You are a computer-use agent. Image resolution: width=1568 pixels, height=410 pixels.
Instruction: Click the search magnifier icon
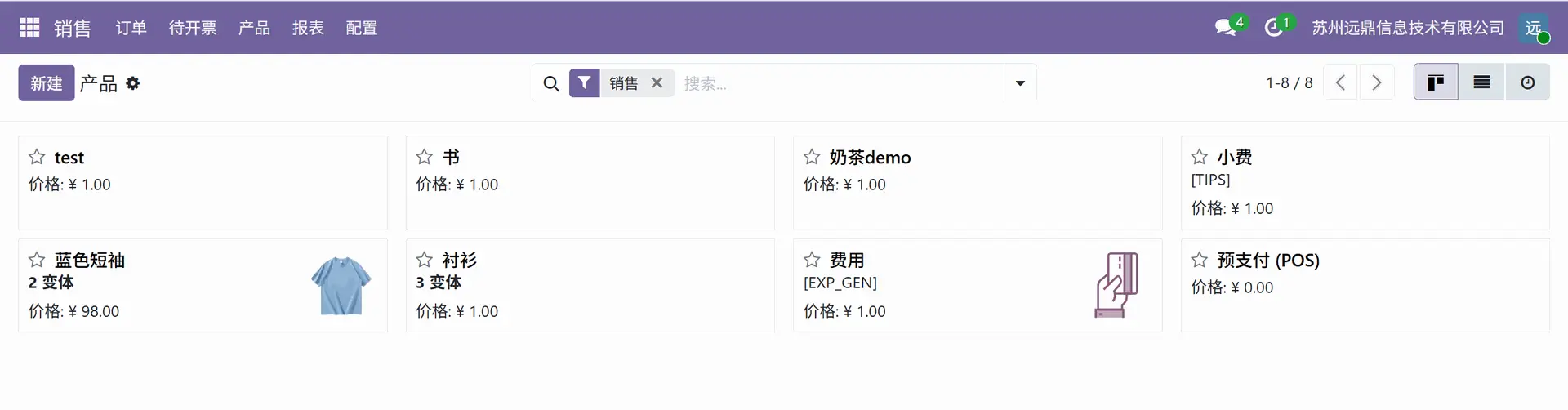click(x=551, y=83)
